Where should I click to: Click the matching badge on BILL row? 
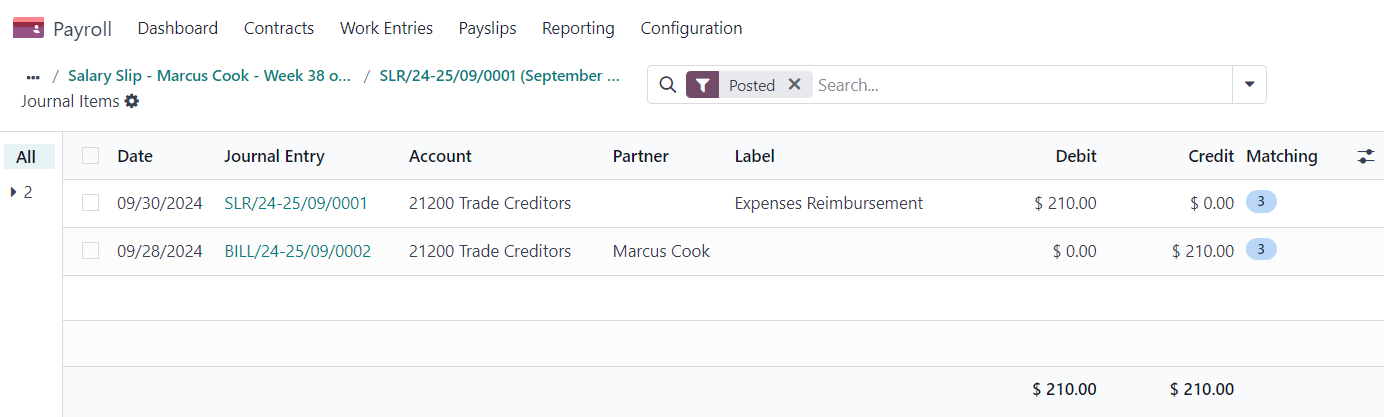point(1261,250)
